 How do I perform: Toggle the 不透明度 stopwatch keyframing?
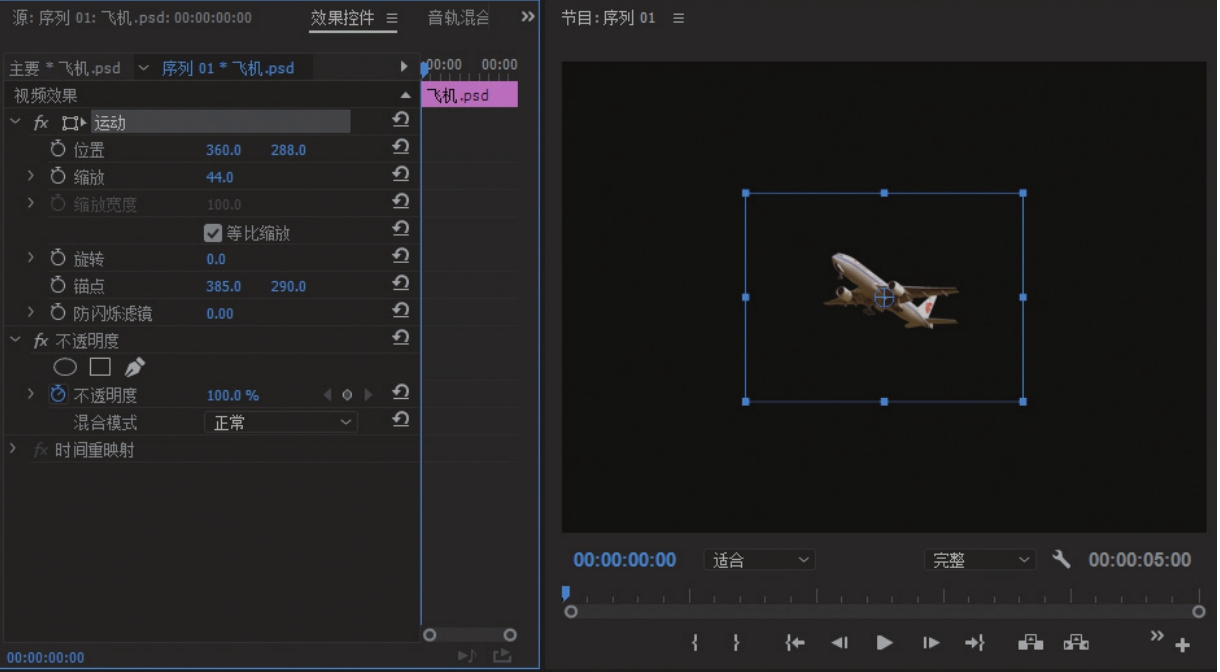click(58, 395)
